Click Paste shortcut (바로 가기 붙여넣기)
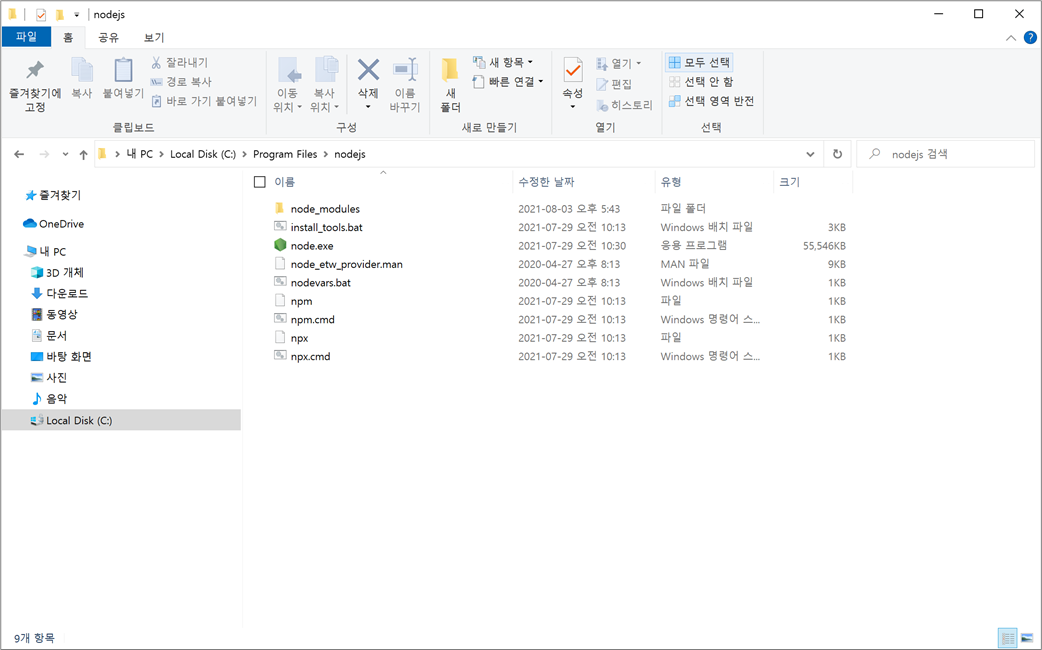Viewport: 1042px width, 650px height. point(204,101)
